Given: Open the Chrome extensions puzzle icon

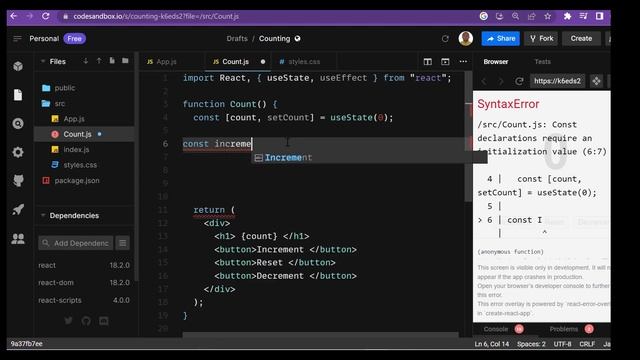Looking at the screenshot, I should [x=567, y=16].
